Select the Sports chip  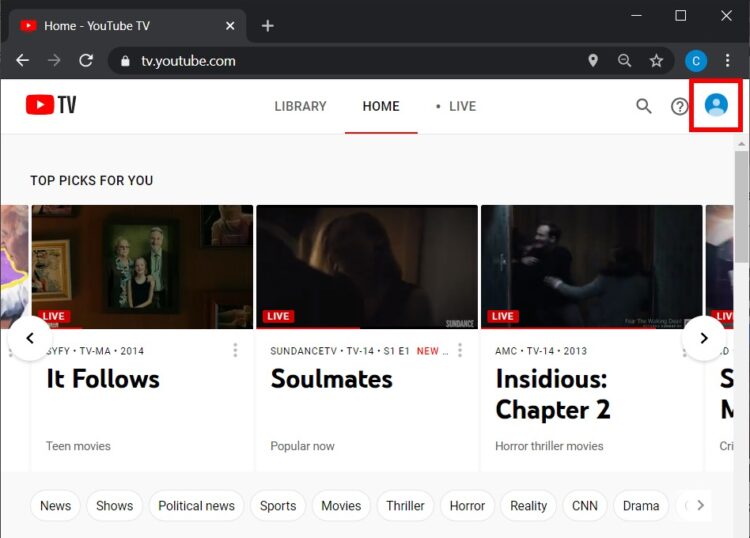point(278,506)
